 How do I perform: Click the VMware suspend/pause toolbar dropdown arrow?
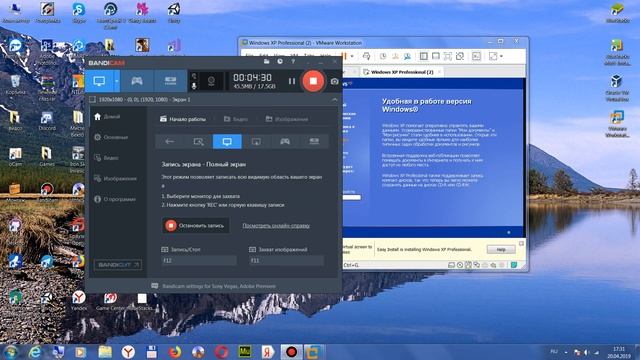[352, 56]
